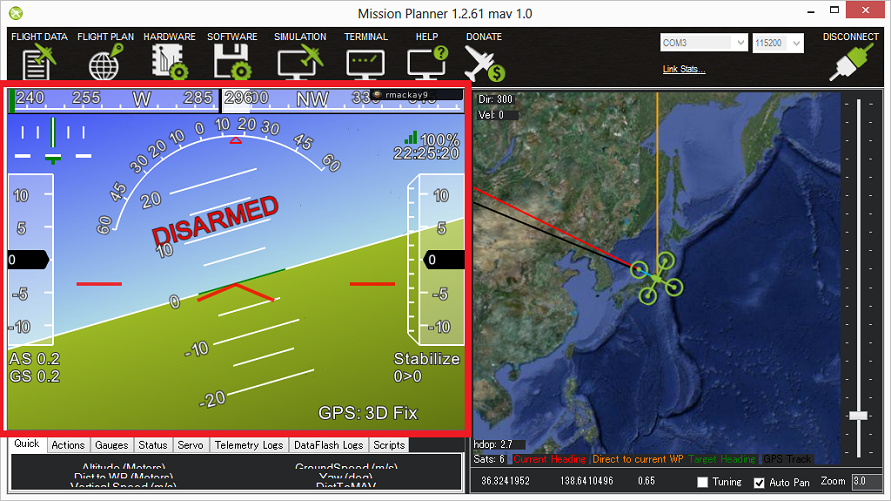This screenshot has height=501, width=891.
Task: Click the DISARMED text on the HUD
Action: point(215,220)
